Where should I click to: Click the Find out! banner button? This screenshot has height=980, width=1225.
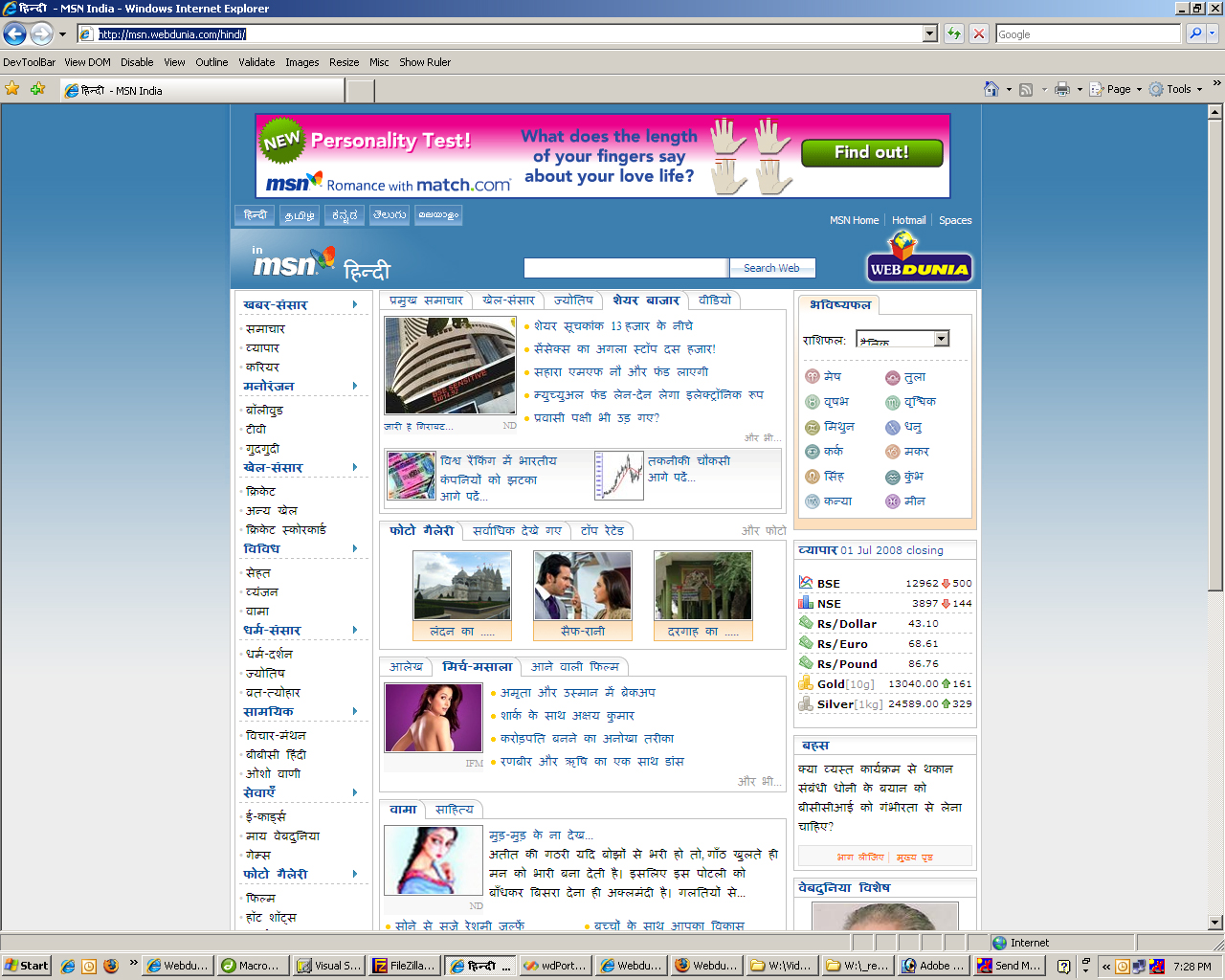[x=872, y=152]
